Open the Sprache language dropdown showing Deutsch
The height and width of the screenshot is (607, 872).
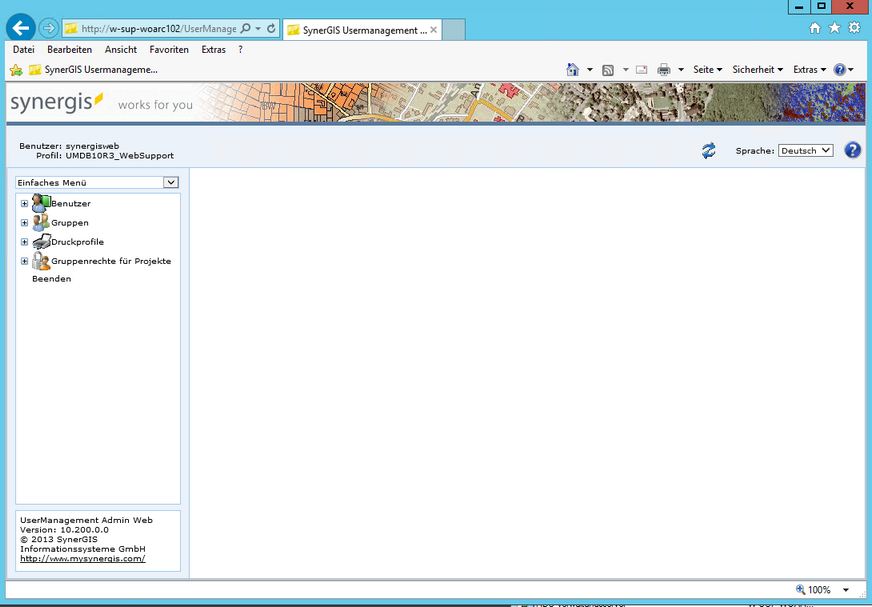coord(805,150)
